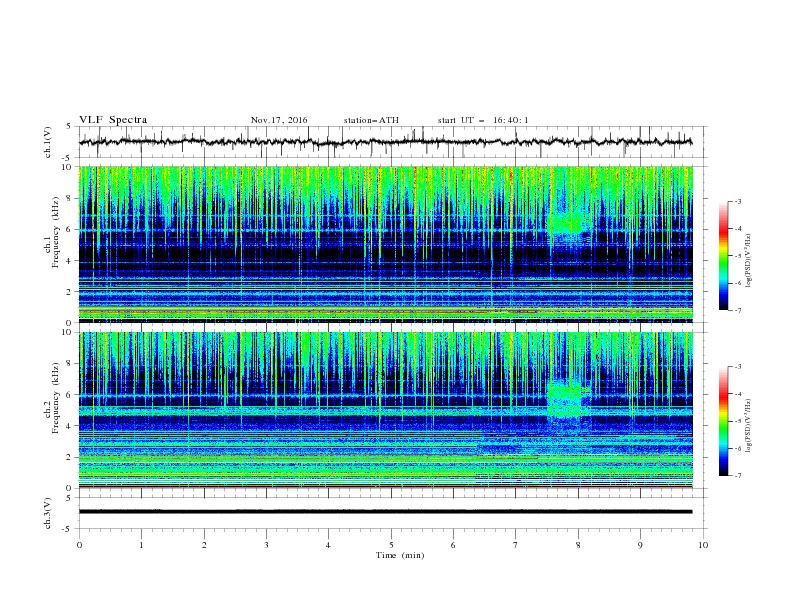Click the '2' tick on ch.2 frequency axis
Image resolution: width=792 pixels, height=612 pixels.
[x=71, y=457]
